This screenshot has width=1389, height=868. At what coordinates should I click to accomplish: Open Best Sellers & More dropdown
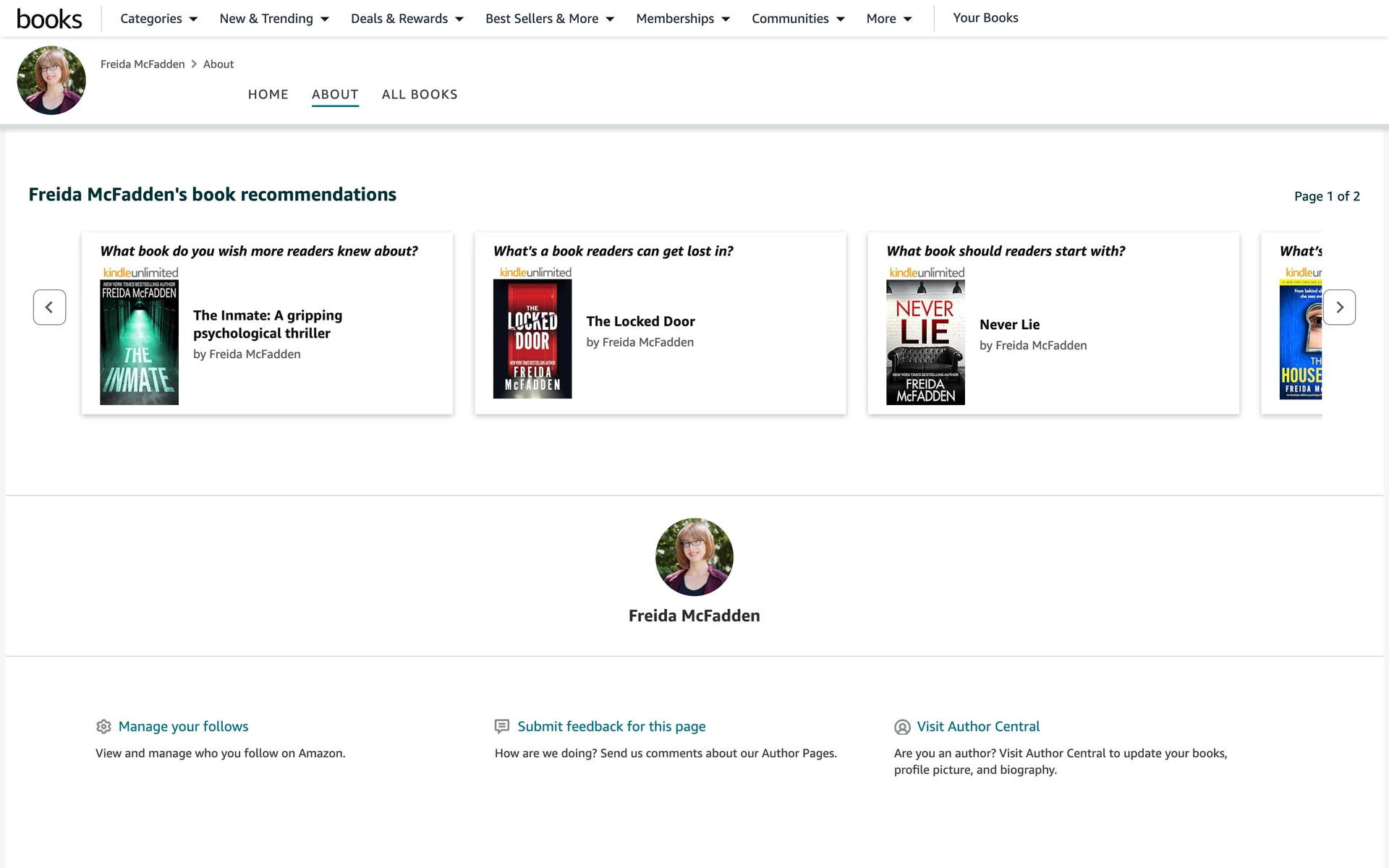549,19
